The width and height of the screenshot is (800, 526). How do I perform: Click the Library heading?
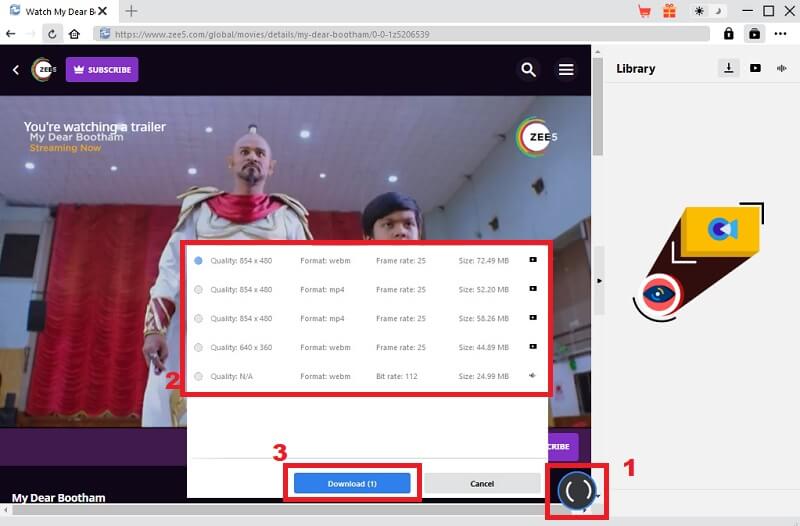click(x=635, y=68)
